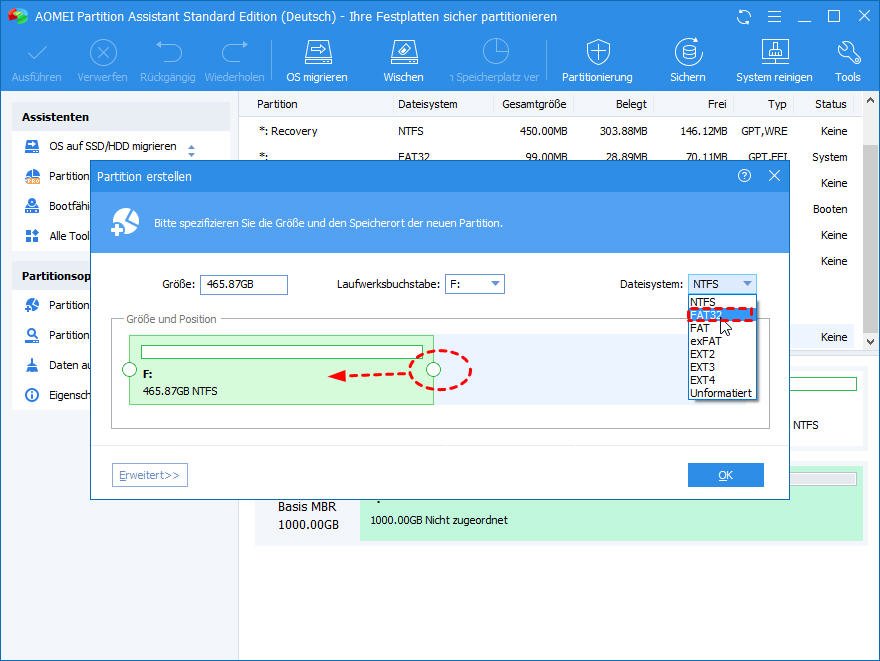Viewport: 880px width, 661px height.
Task: Click the Gesamtgröße column header
Action: coord(534,104)
